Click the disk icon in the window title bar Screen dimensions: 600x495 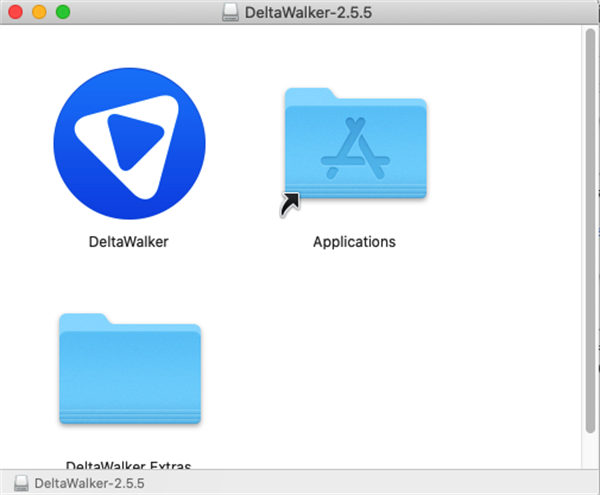[230, 12]
